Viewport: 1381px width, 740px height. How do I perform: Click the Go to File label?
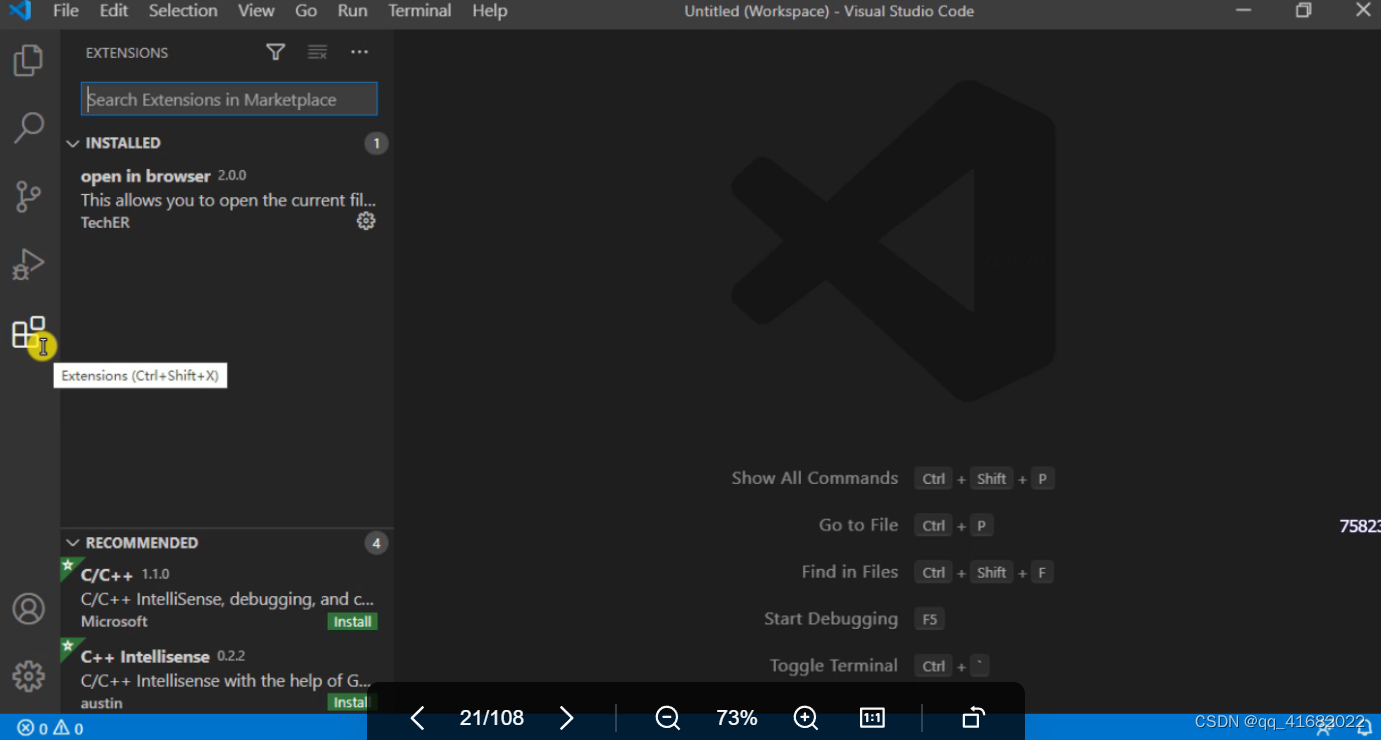858,525
